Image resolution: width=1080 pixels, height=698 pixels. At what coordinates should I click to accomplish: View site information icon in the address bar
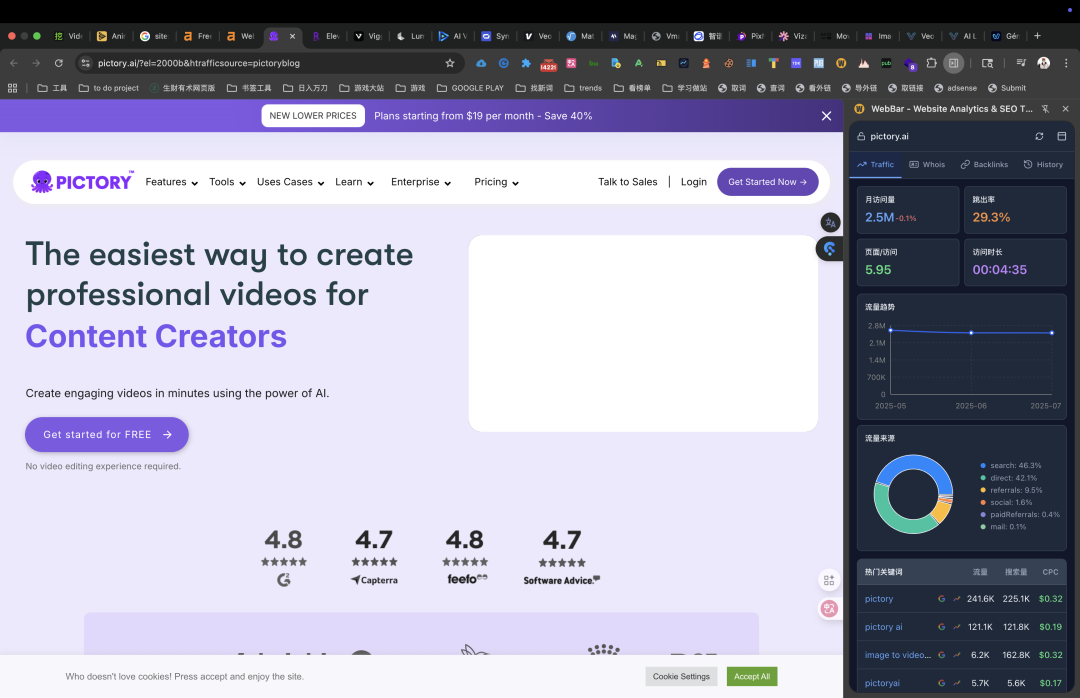[x=85, y=63]
